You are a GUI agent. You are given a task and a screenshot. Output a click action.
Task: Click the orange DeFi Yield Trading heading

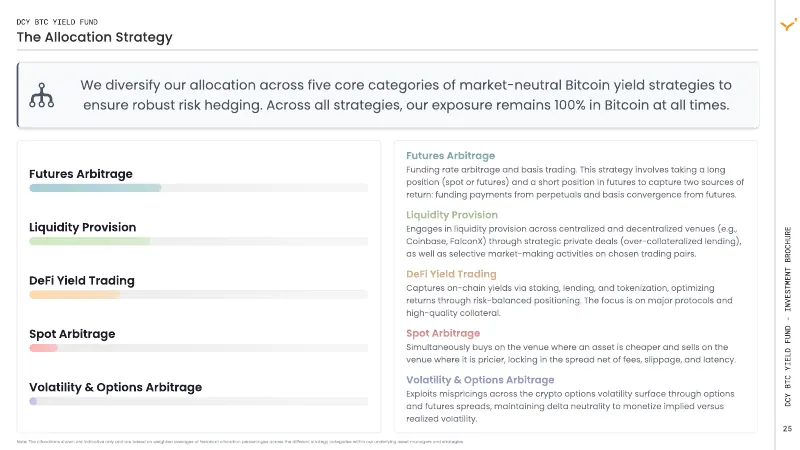click(451, 274)
